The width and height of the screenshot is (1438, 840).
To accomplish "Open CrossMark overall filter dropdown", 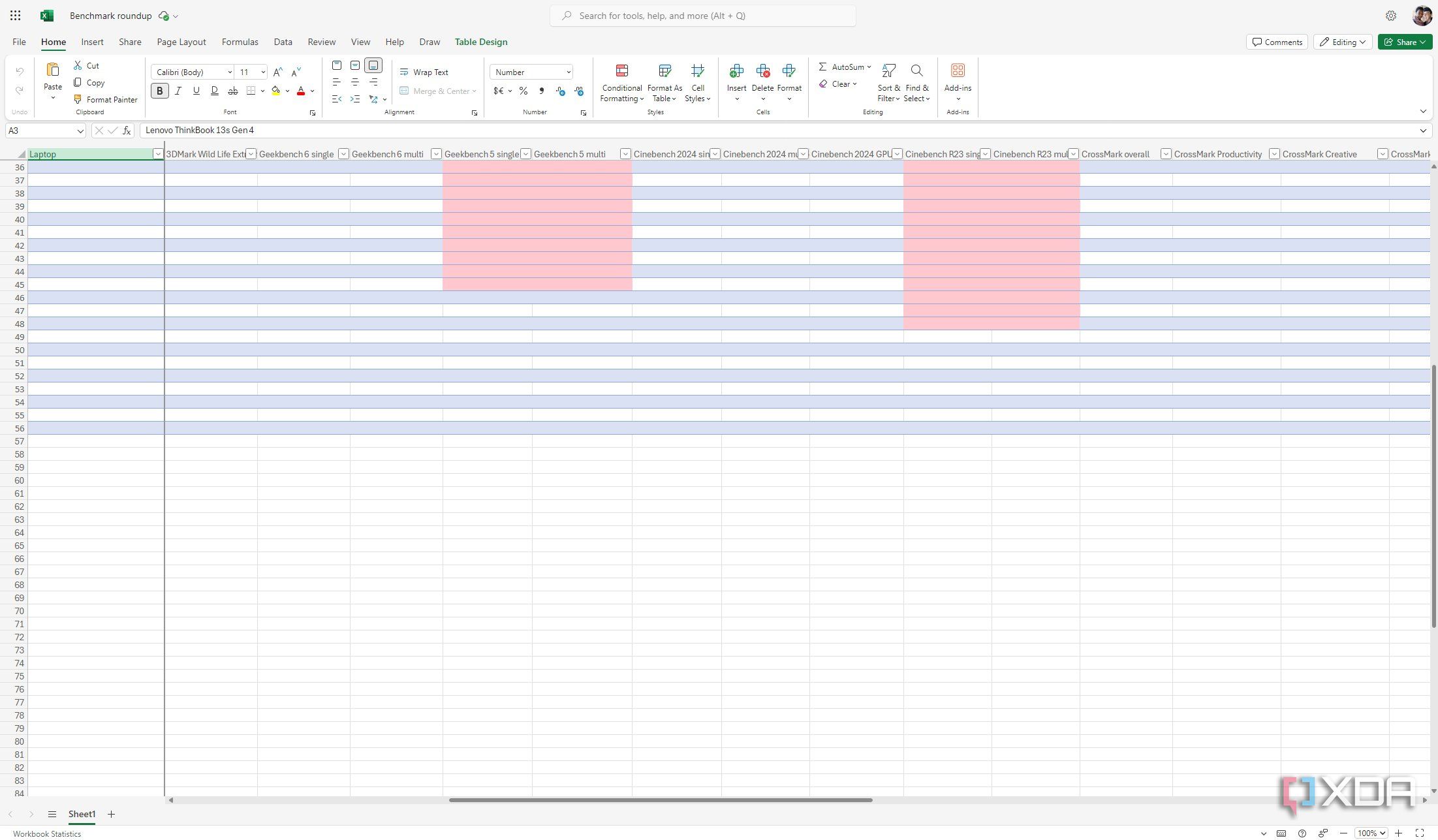I will coord(1166,154).
